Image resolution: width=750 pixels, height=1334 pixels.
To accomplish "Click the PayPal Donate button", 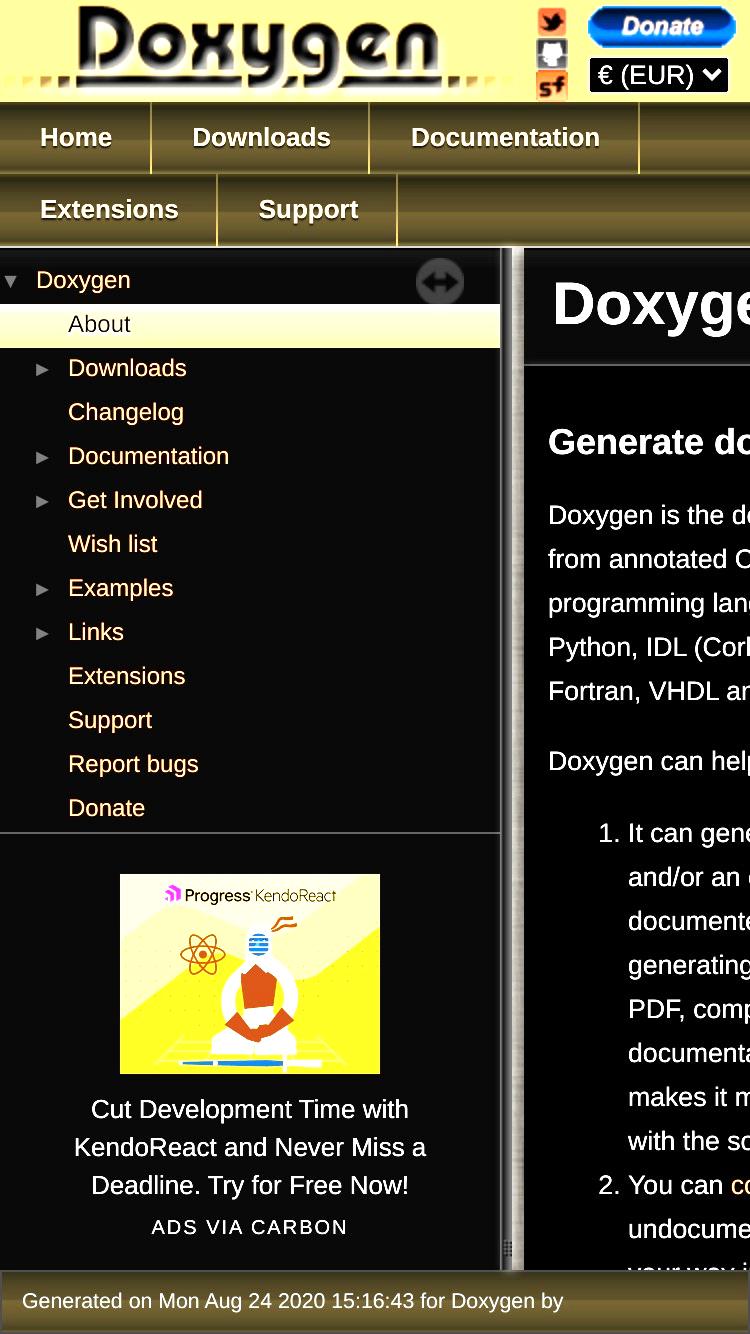I will (x=661, y=27).
